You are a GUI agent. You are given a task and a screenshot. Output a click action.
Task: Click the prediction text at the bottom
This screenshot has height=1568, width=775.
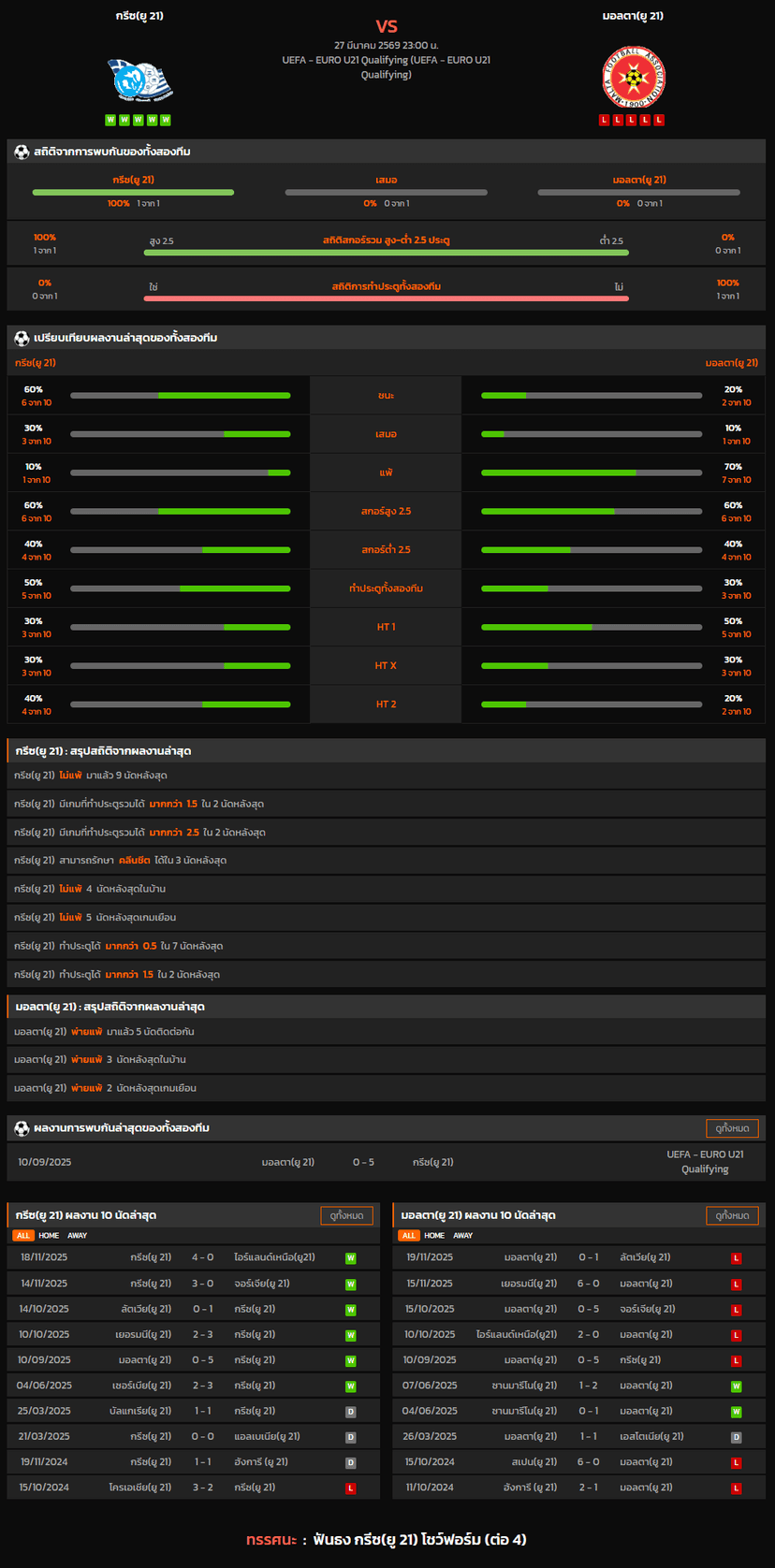386,1539
